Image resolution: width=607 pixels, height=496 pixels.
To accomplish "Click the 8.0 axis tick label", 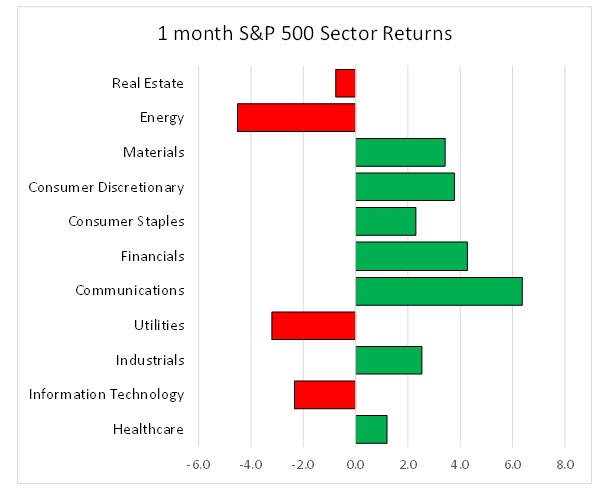I will [x=564, y=465].
